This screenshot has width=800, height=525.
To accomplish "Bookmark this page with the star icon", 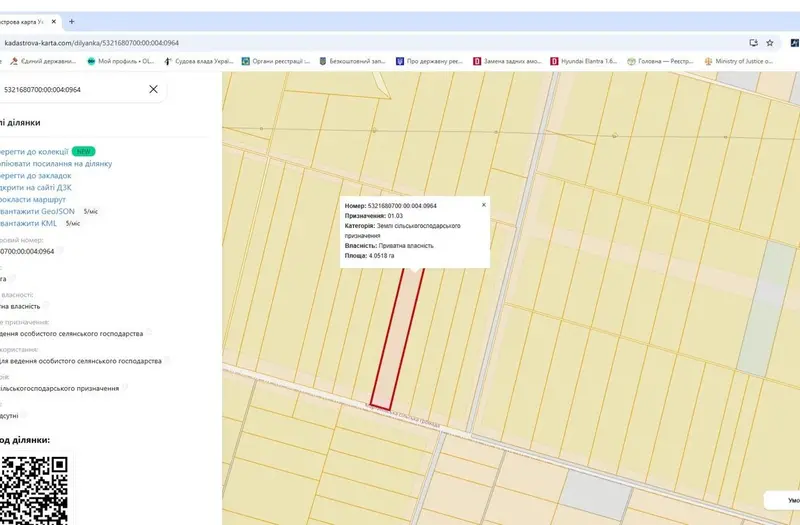I will pos(770,43).
